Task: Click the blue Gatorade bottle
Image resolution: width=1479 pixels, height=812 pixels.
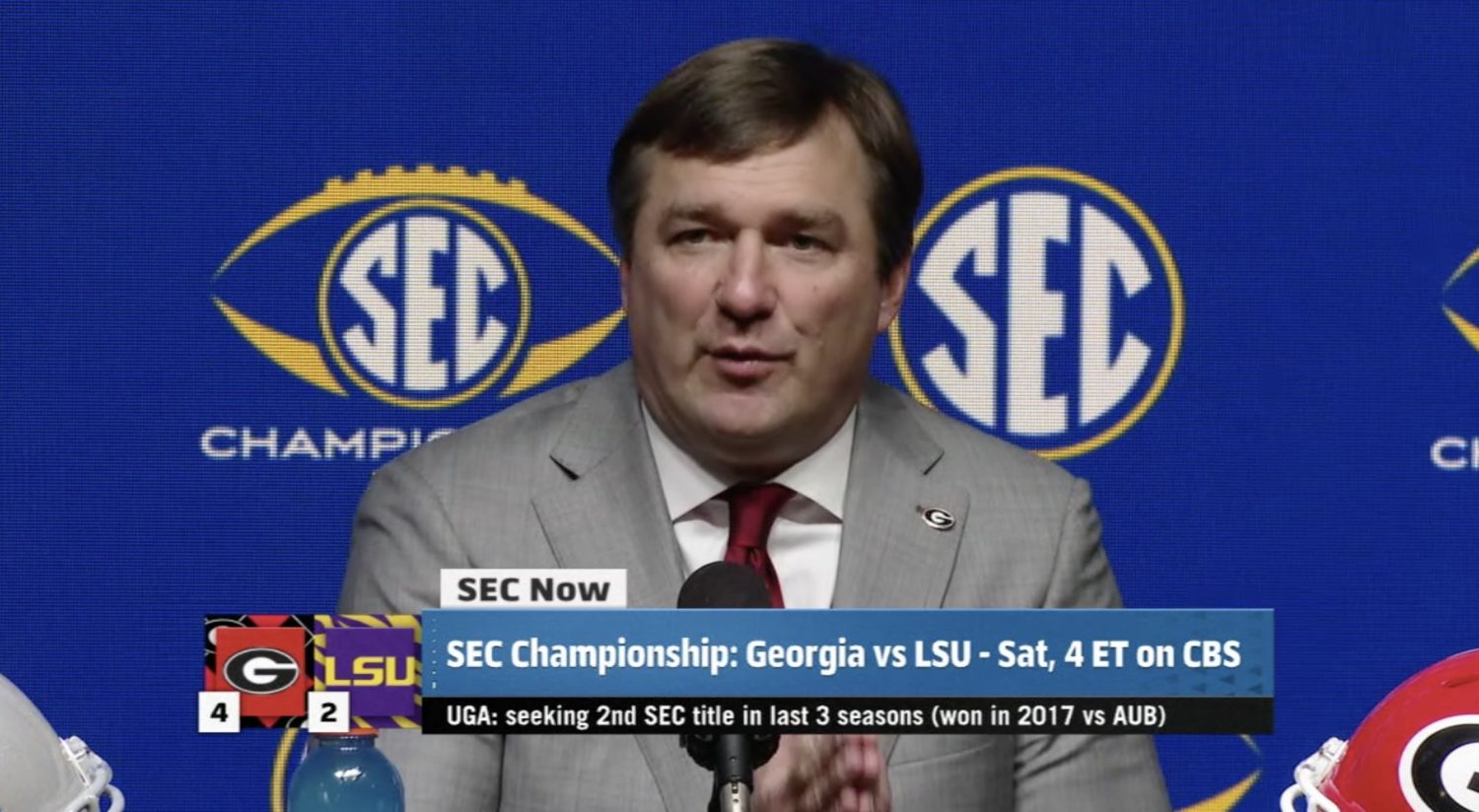Action: point(345,772)
